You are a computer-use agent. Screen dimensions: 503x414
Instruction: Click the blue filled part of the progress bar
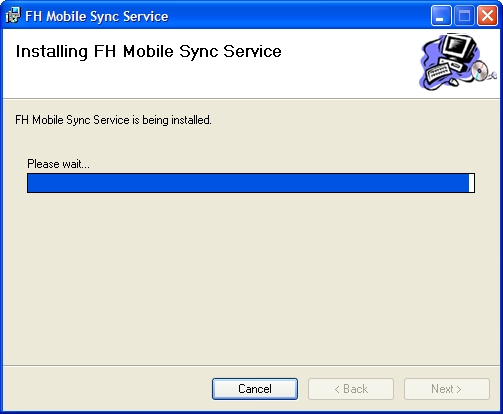(248, 183)
